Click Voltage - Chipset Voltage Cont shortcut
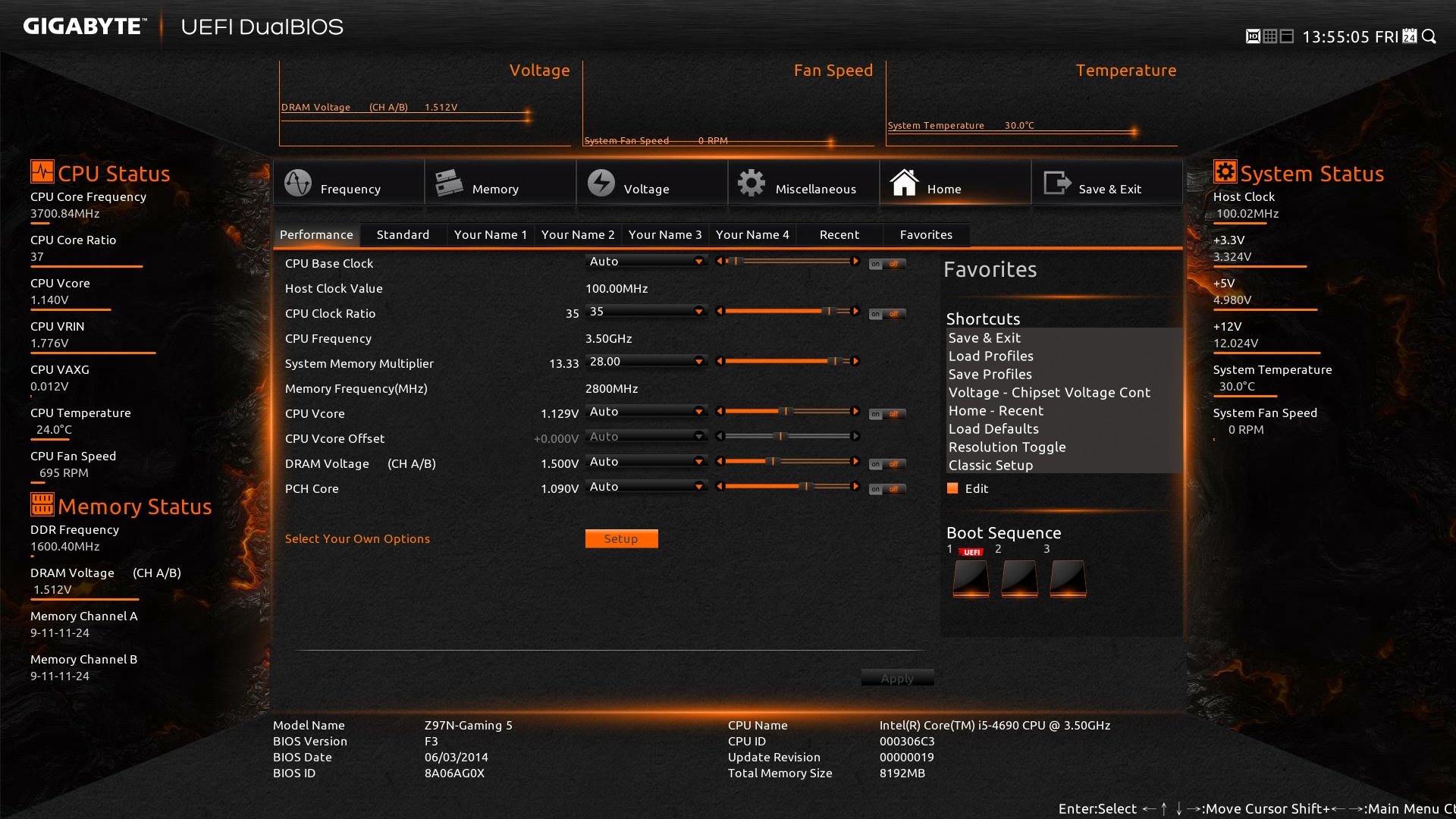This screenshot has width=1456, height=819. click(1049, 392)
